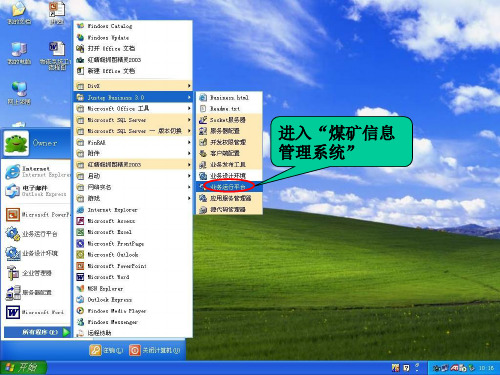
Task: Click the 所有程序 button
Action: [37, 332]
